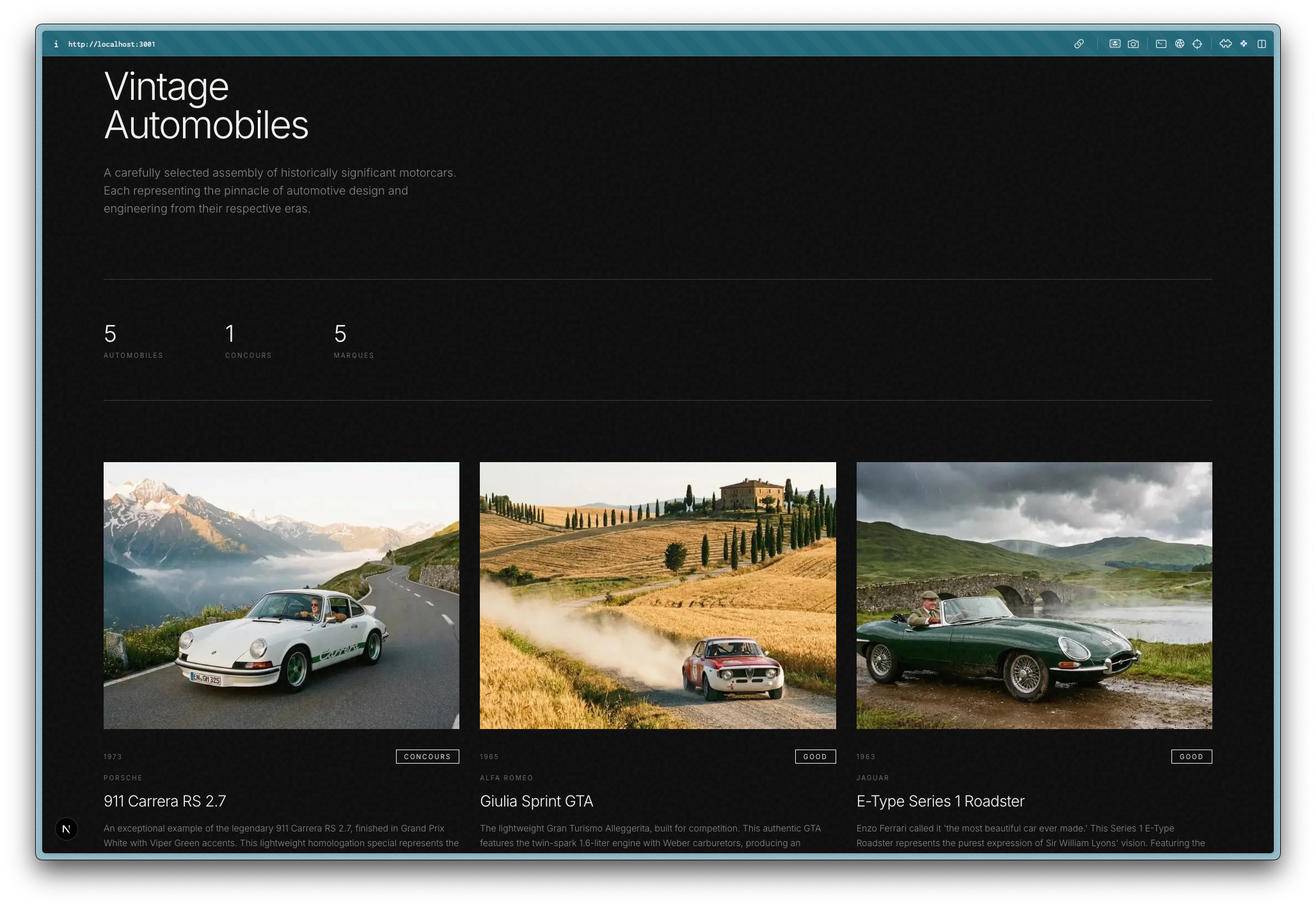
Task: Click the ALFA ROMEO marque label
Action: click(506, 778)
